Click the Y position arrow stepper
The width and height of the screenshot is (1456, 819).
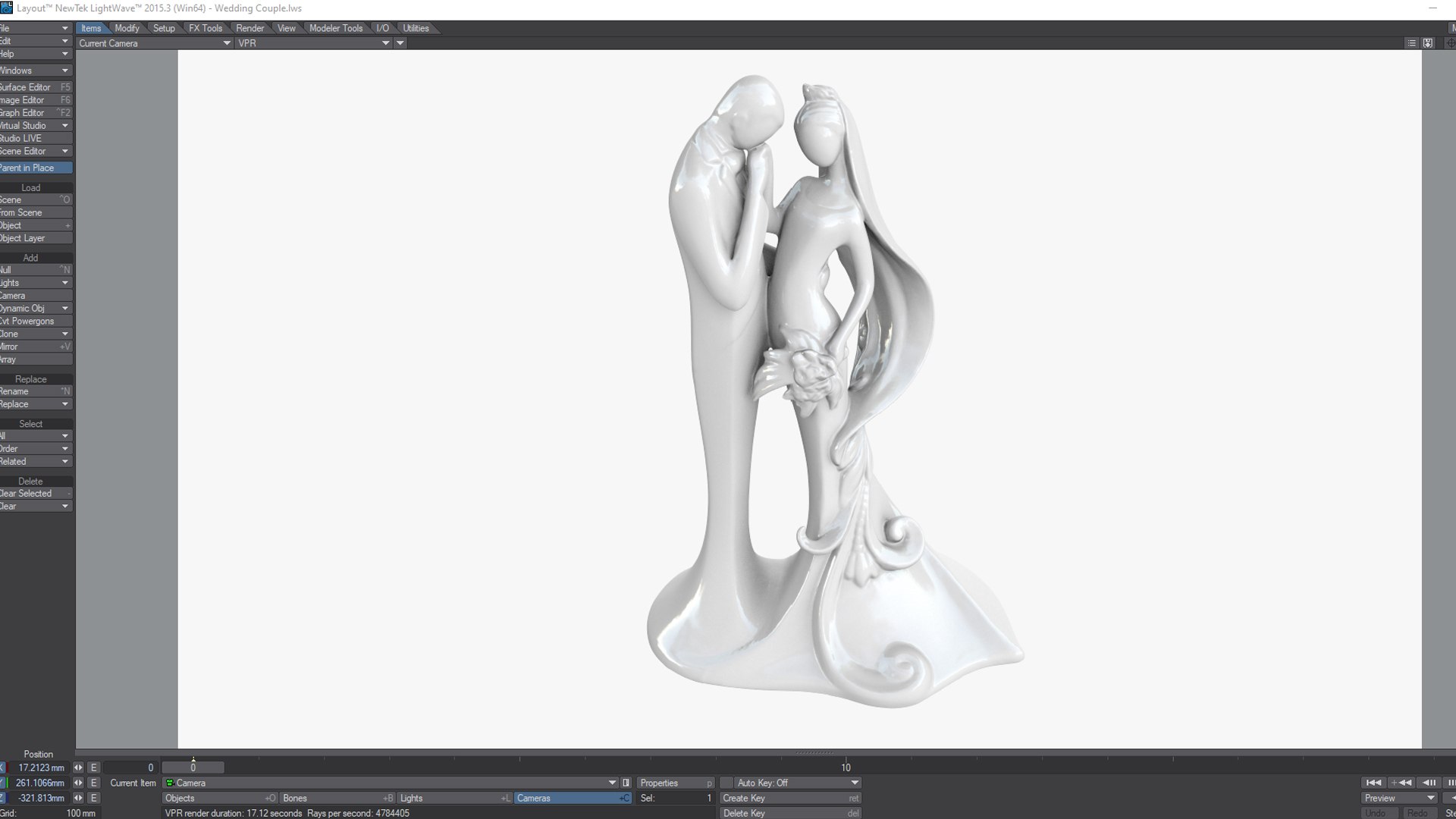tap(78, 783)
